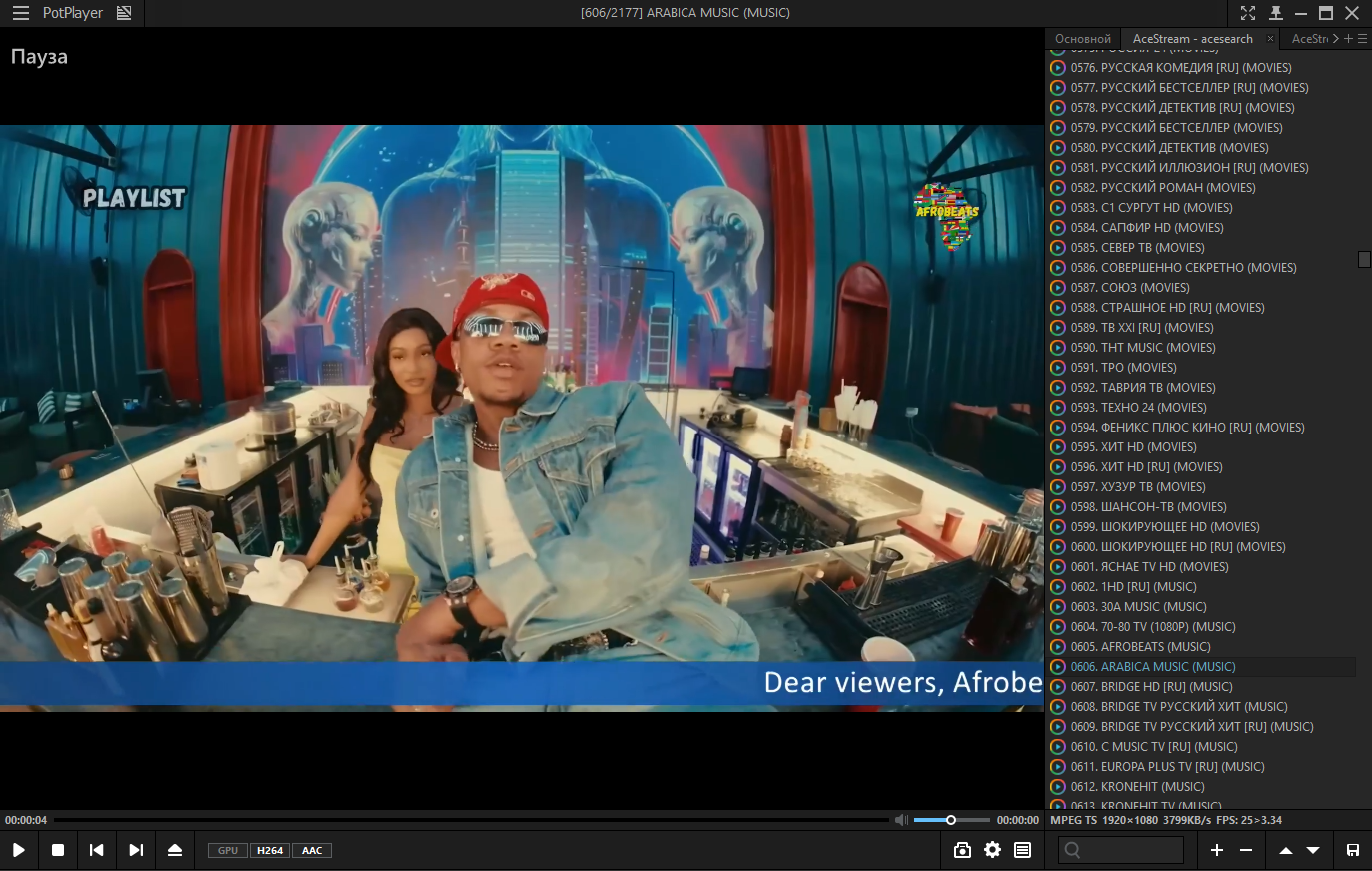Adjust the volume slider
This screenshot has width=1372, height=871.
click(951, 820)
